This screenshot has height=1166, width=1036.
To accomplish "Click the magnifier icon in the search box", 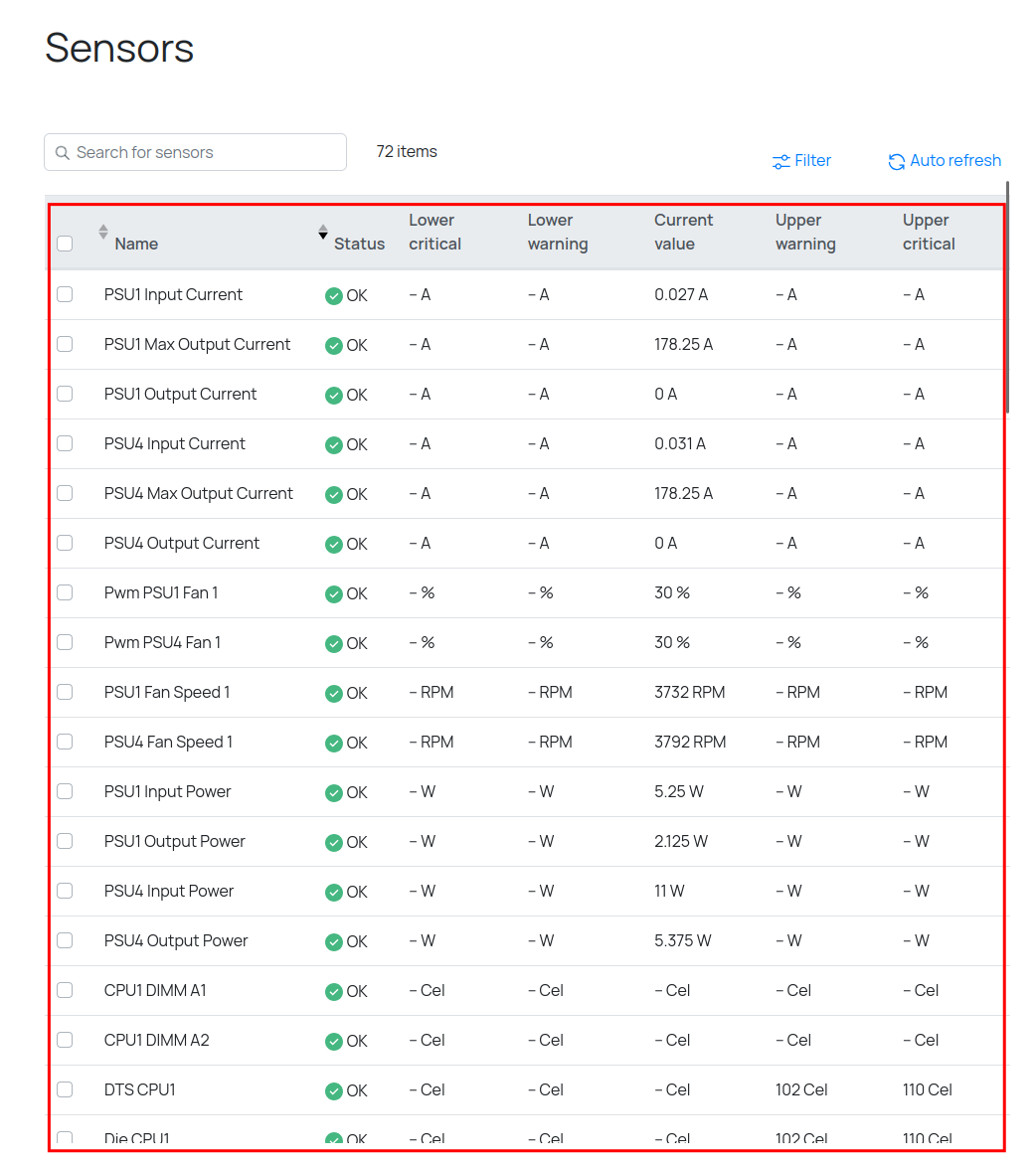I will 63,153.
